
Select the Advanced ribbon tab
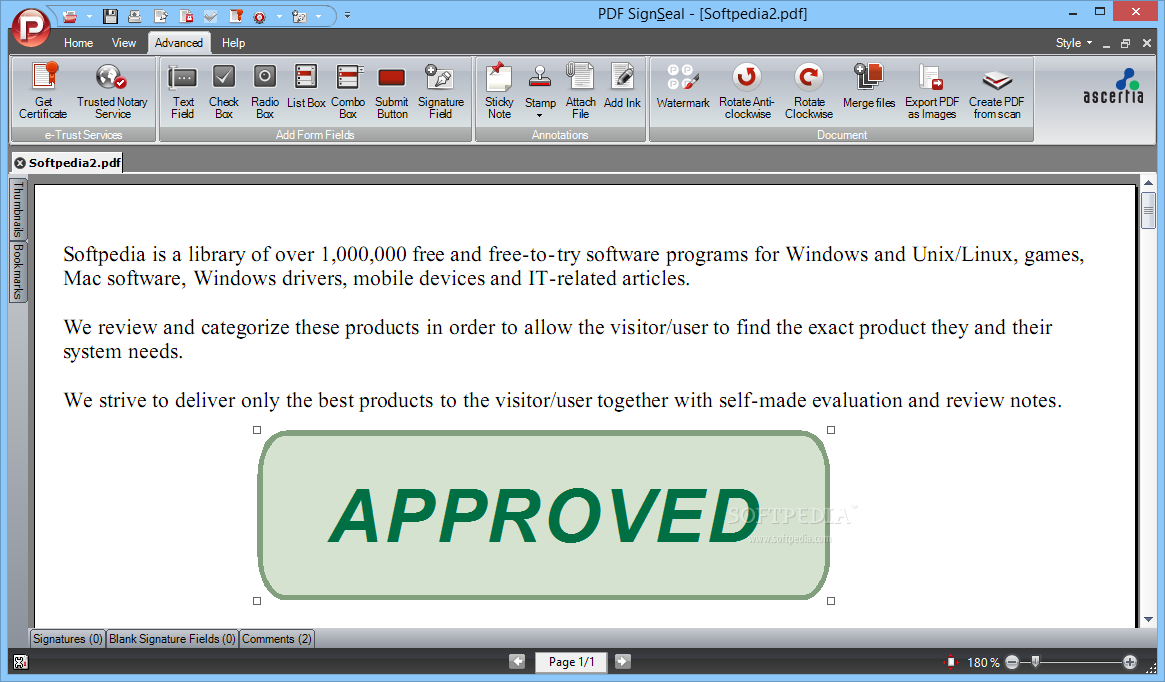[179, 43]
